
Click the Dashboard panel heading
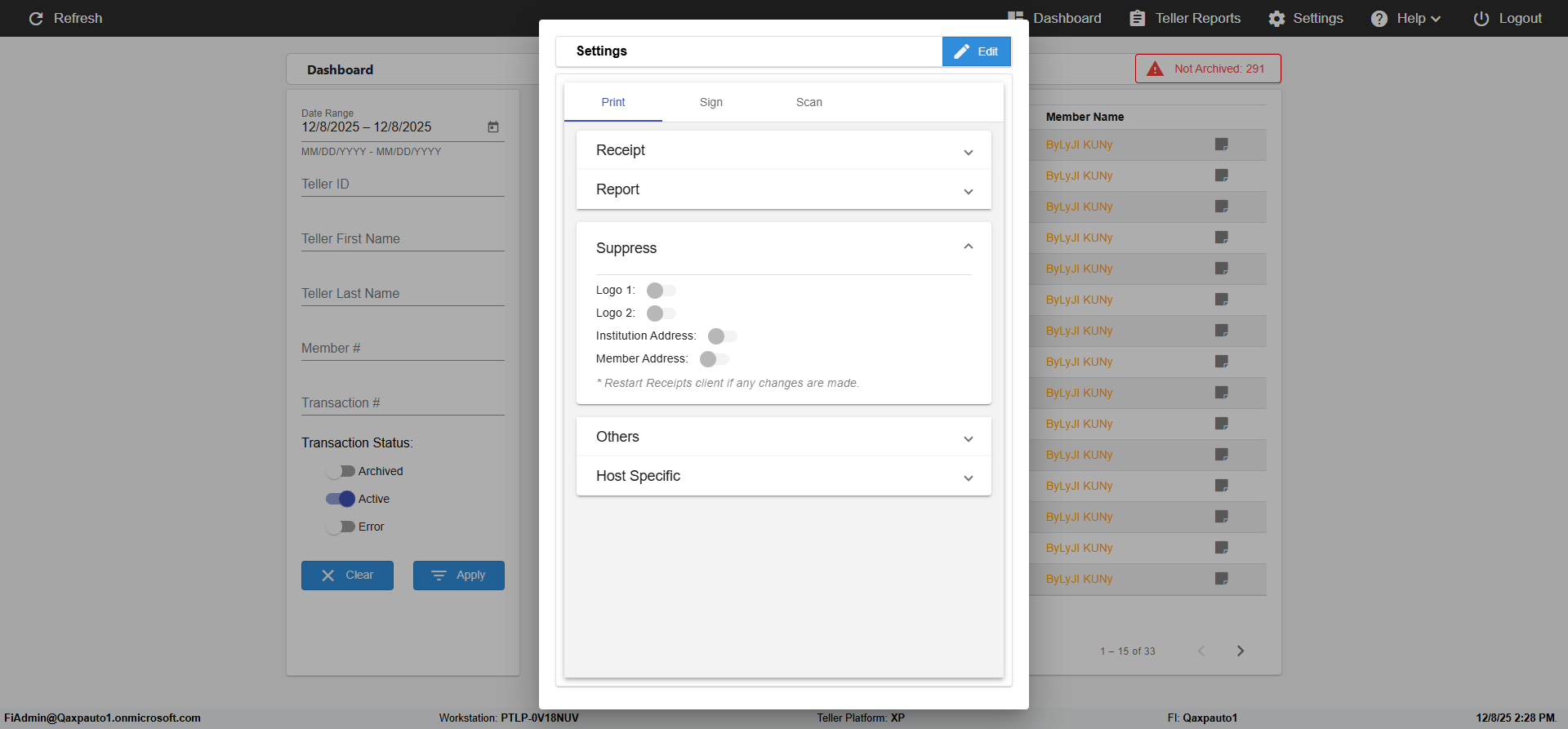coord(340,70)
